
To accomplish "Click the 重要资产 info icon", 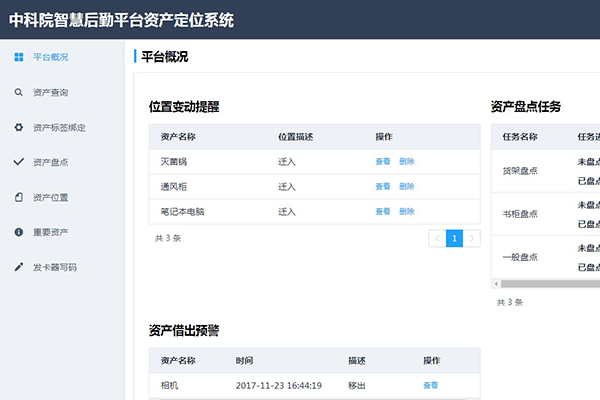I will coord(19,232).
